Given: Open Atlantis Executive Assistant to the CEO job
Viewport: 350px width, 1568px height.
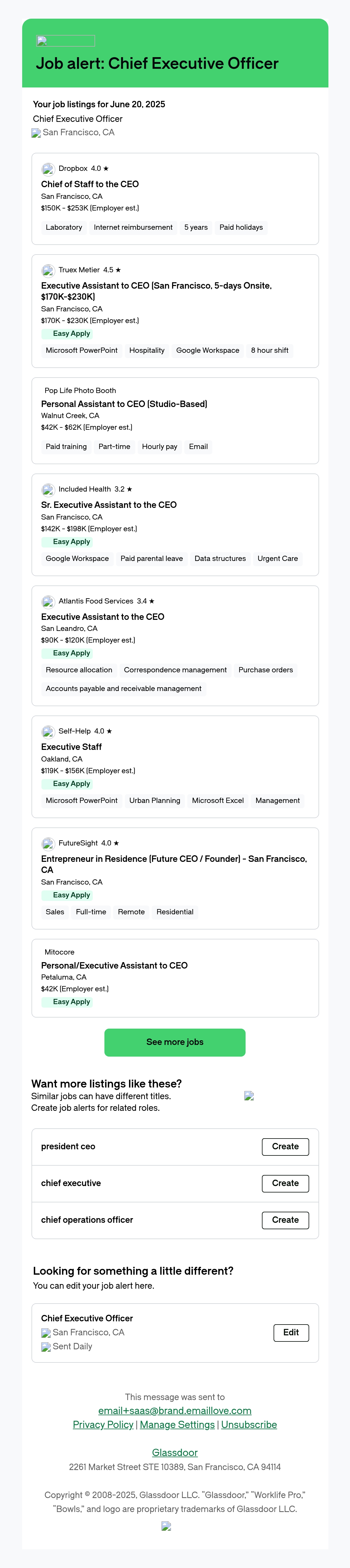Looking at the screenshot, I should coord(103,617).
